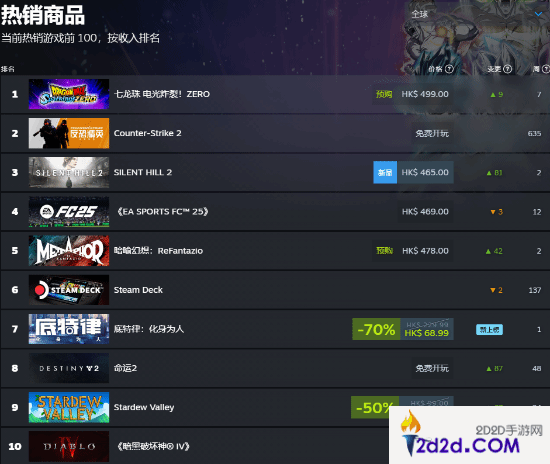Open the Diablo IV game thumbnail
Image resolution: width=550 pixels, height=464 pixels.
pos(69,446)
